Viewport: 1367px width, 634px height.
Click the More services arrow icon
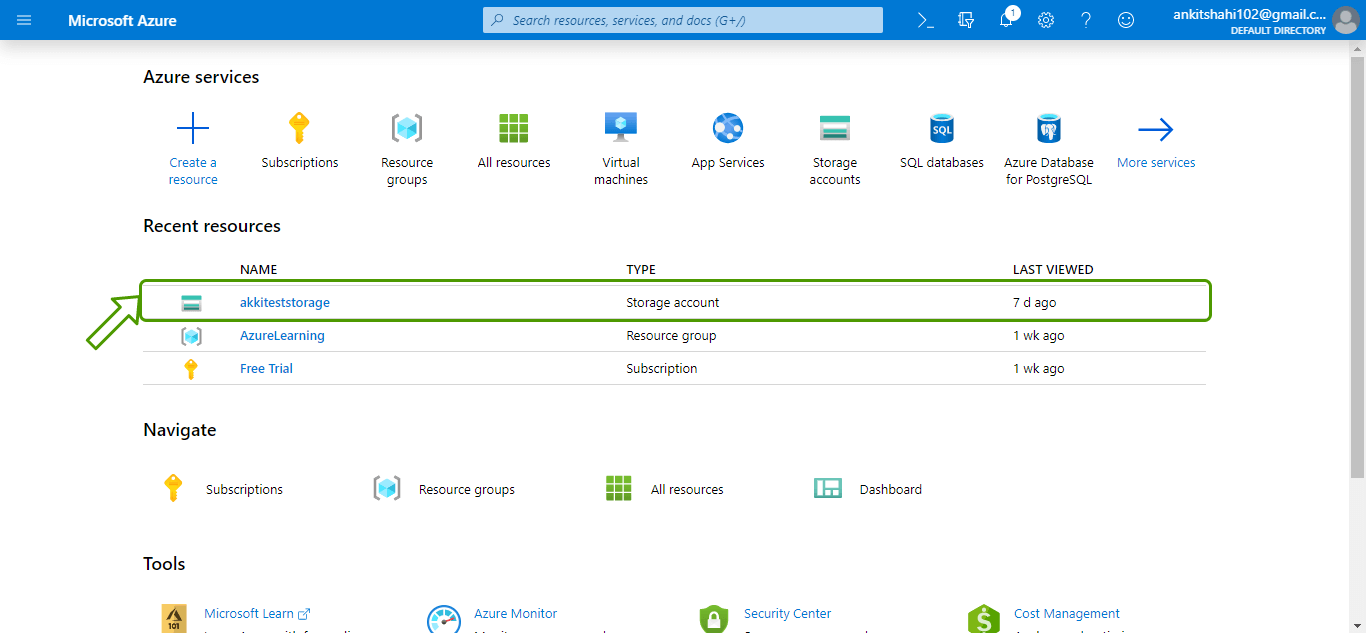coord(1156,129)
